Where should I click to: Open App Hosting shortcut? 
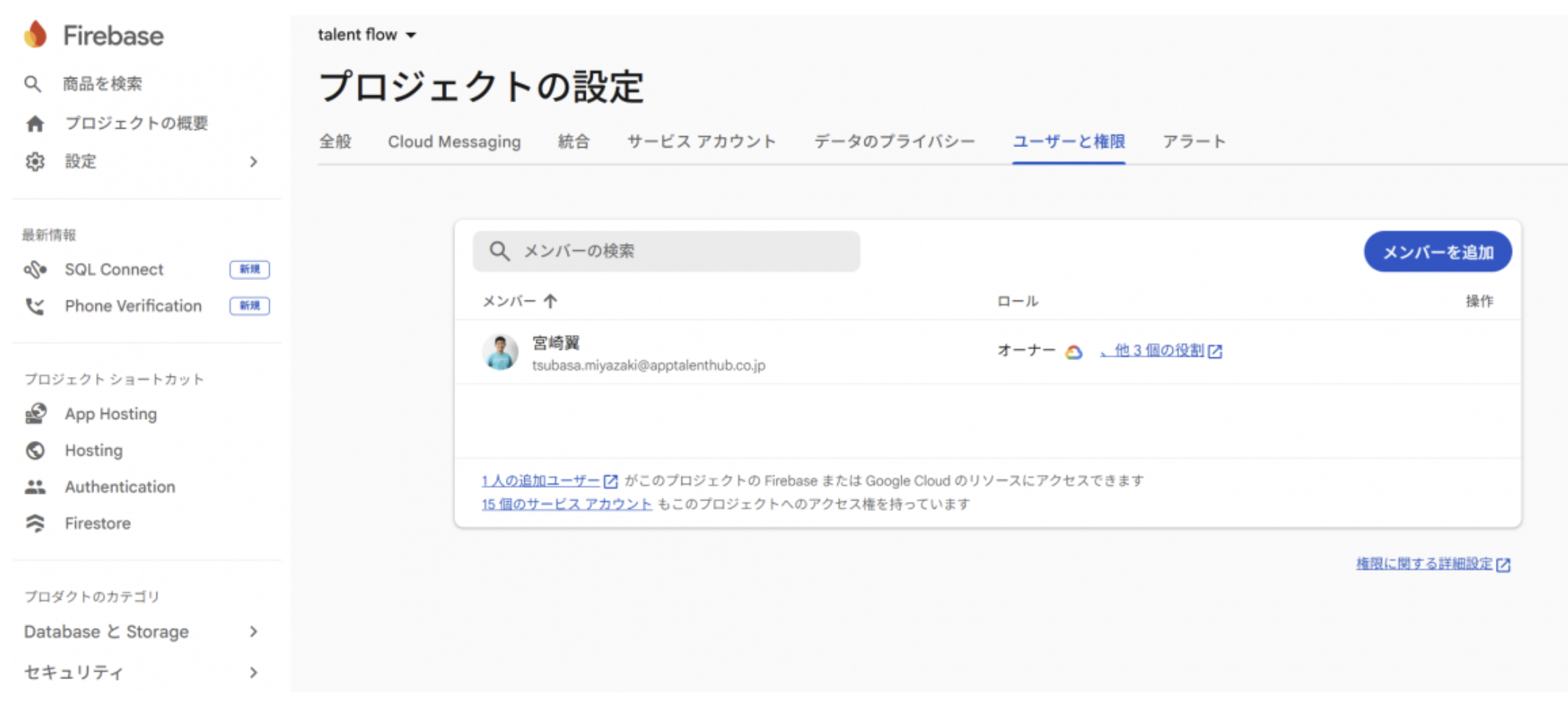point(111,414)
